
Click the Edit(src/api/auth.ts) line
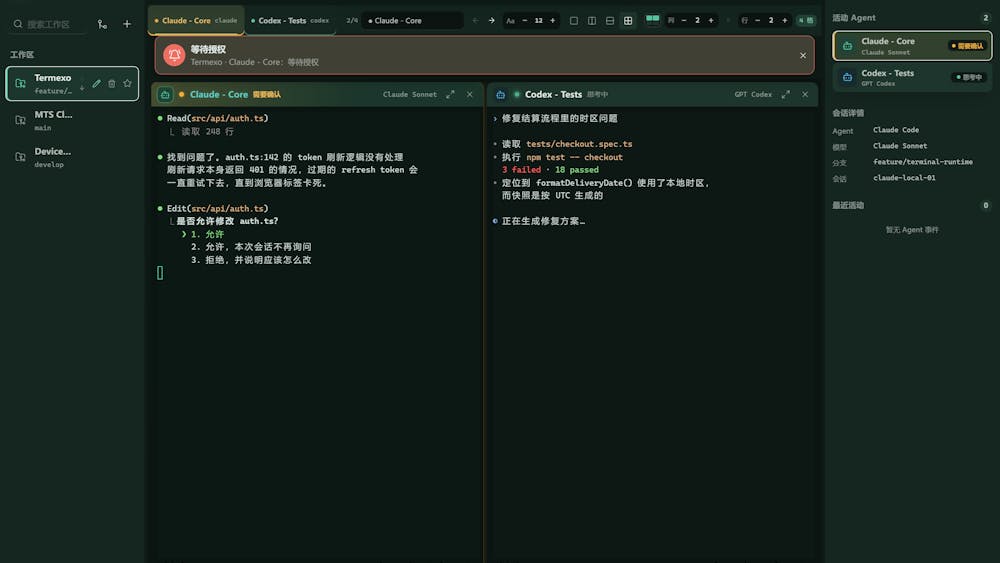217,208
